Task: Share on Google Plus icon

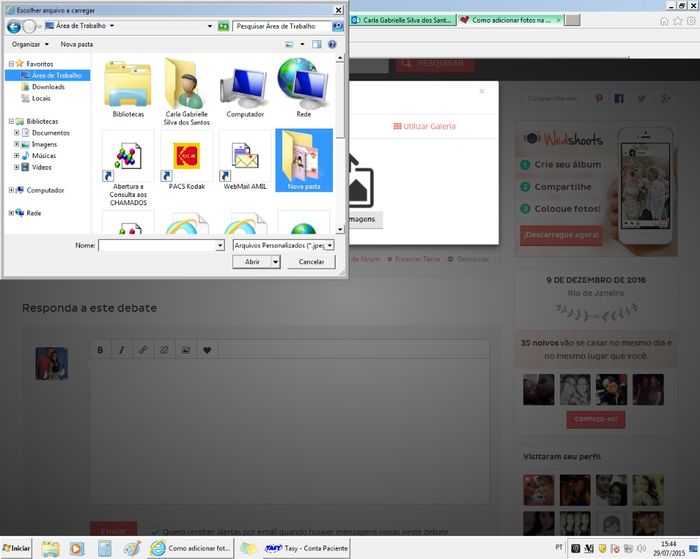Action: pos(665,99)
